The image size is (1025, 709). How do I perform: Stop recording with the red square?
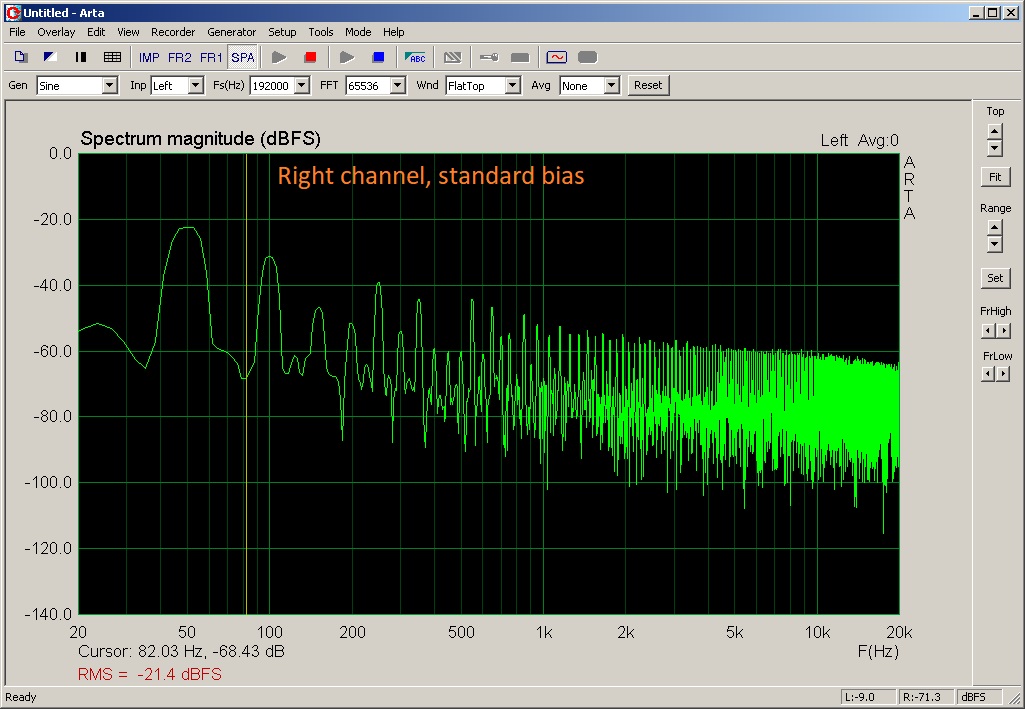[311, 58]
